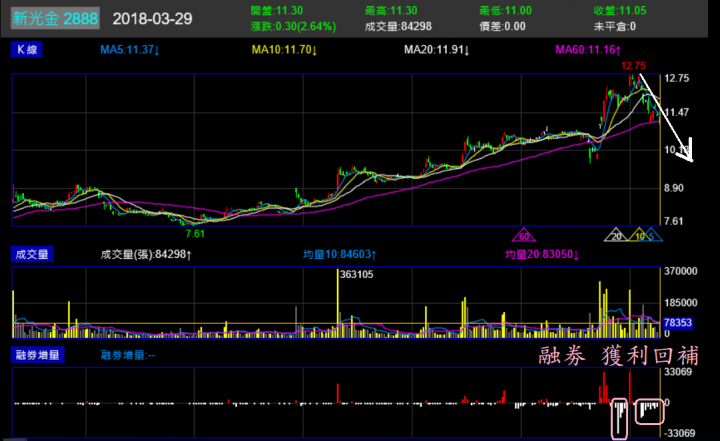Select the 融券增量 panel label
The image size is (720, 441).
38,355
